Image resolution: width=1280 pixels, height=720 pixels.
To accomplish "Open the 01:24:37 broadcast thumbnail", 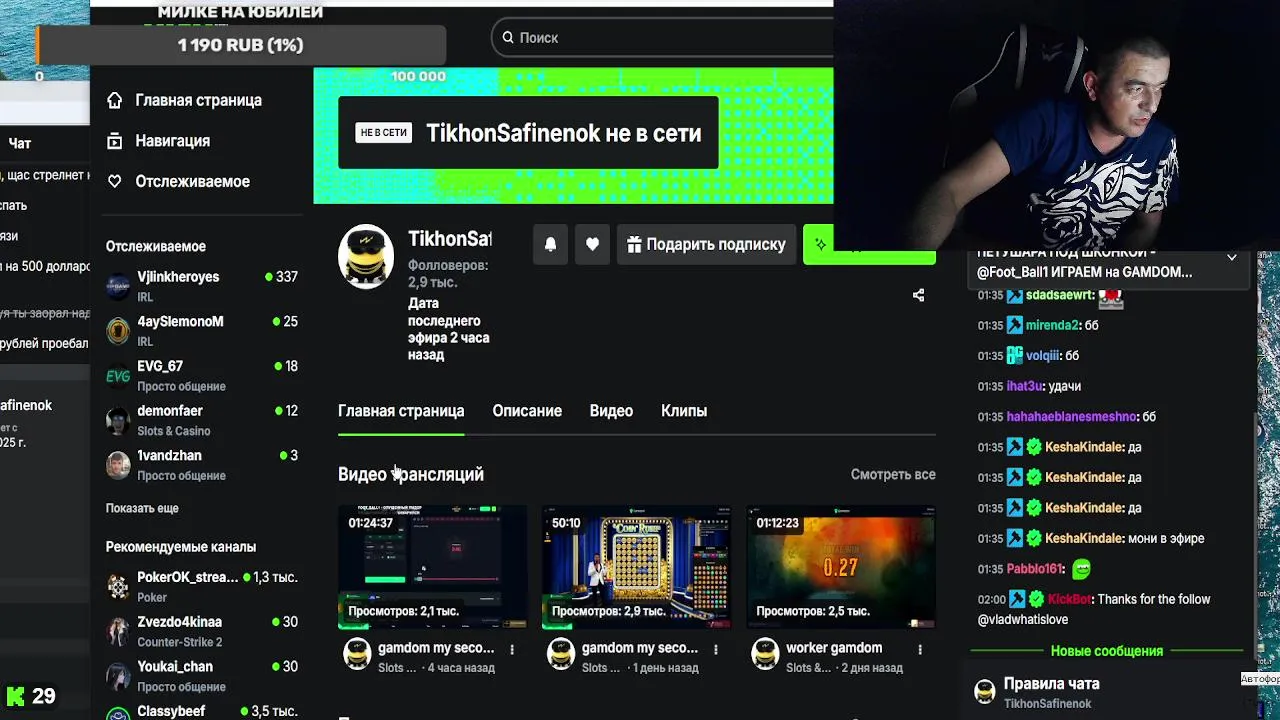I will (432, 567).
